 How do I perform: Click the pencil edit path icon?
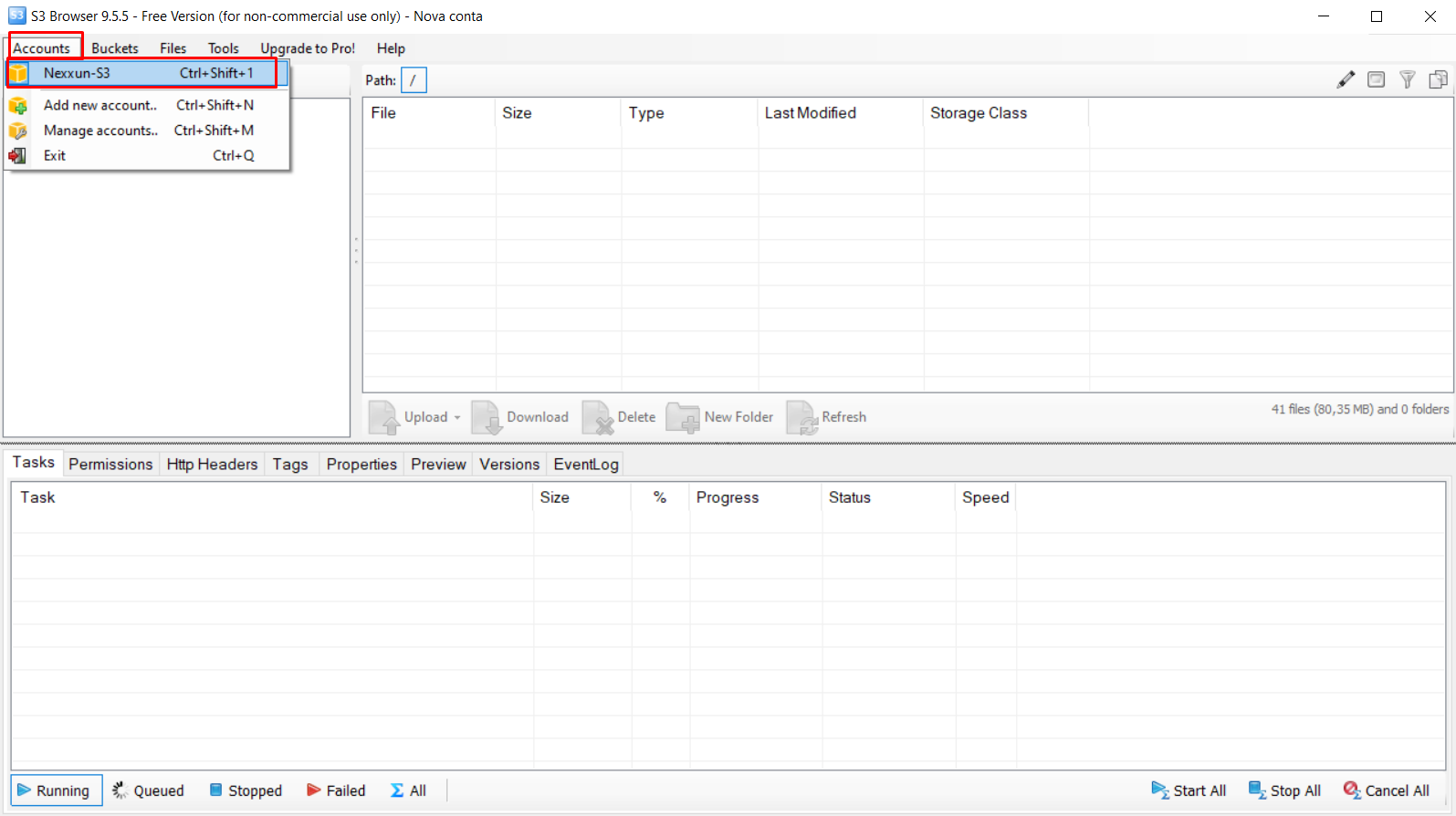pyautogui.click(x=1346, y=80)
